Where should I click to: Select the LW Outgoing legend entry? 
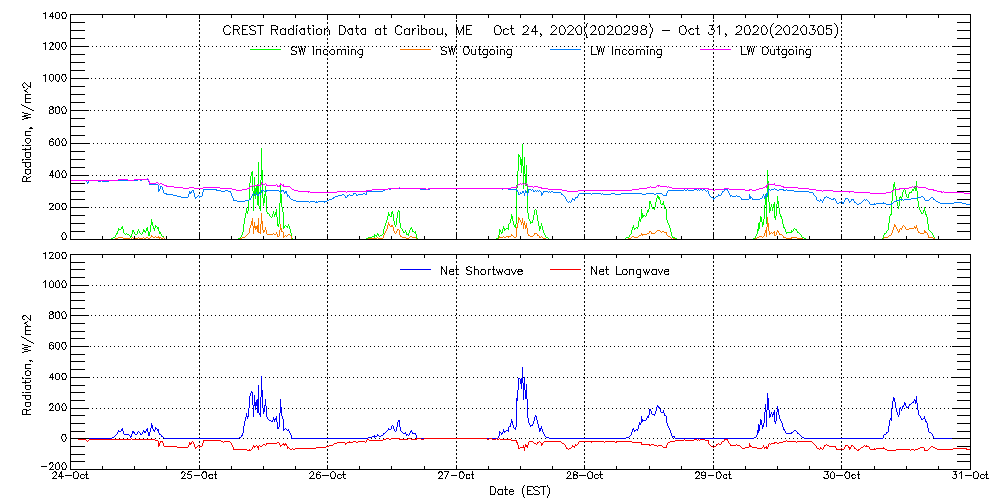(x=775, y=52)
